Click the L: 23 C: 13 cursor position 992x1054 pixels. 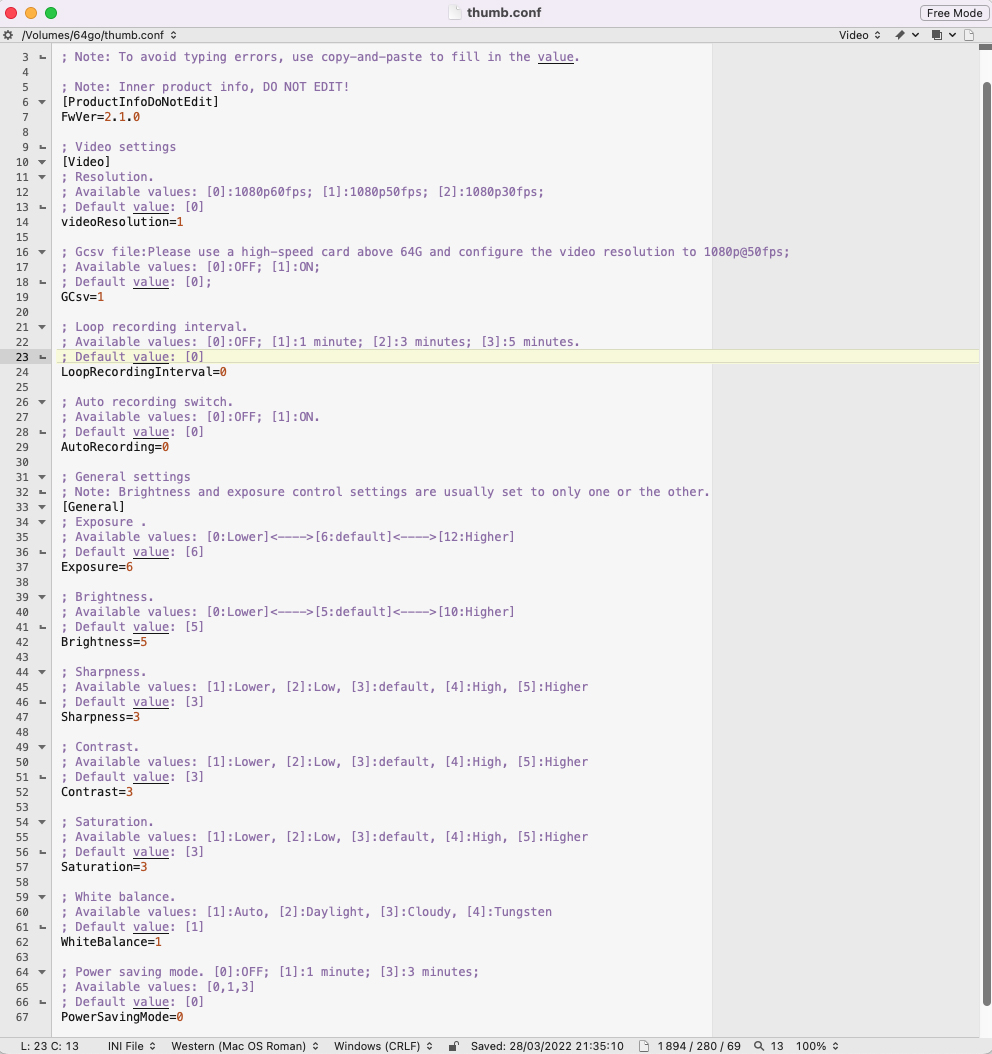[x=50, y=1046]
